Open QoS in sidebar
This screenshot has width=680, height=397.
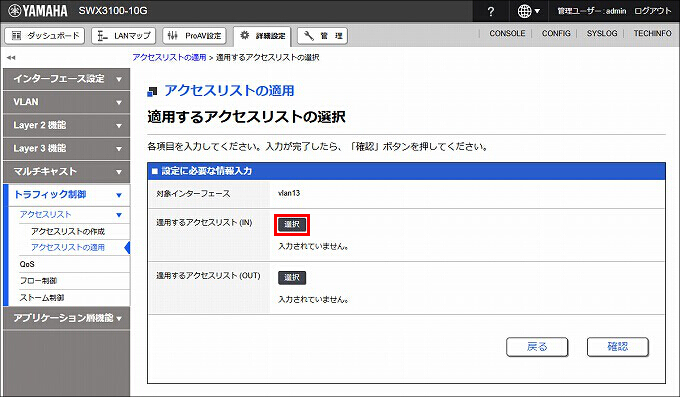27,264
